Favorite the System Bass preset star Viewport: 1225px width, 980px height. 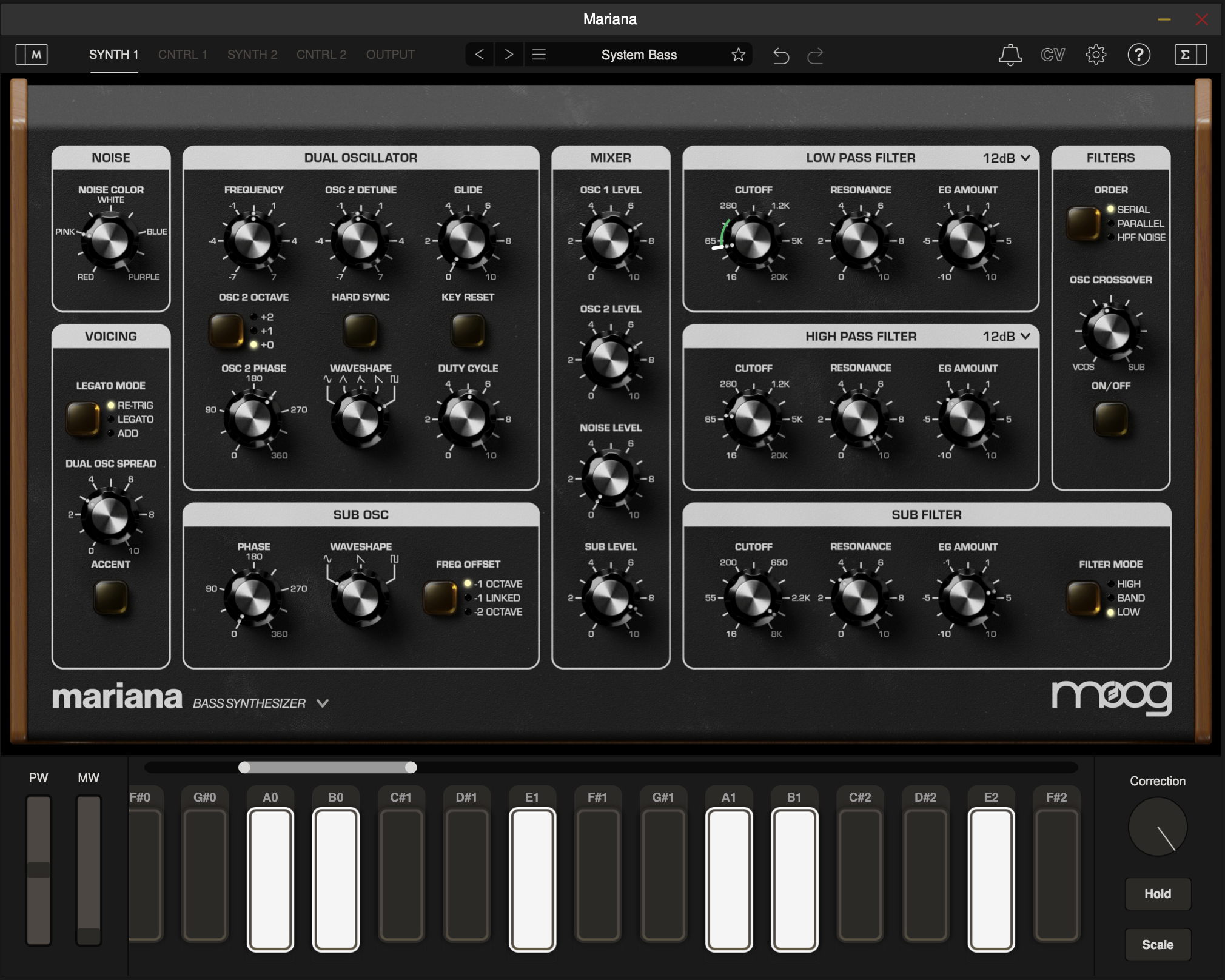738,55
